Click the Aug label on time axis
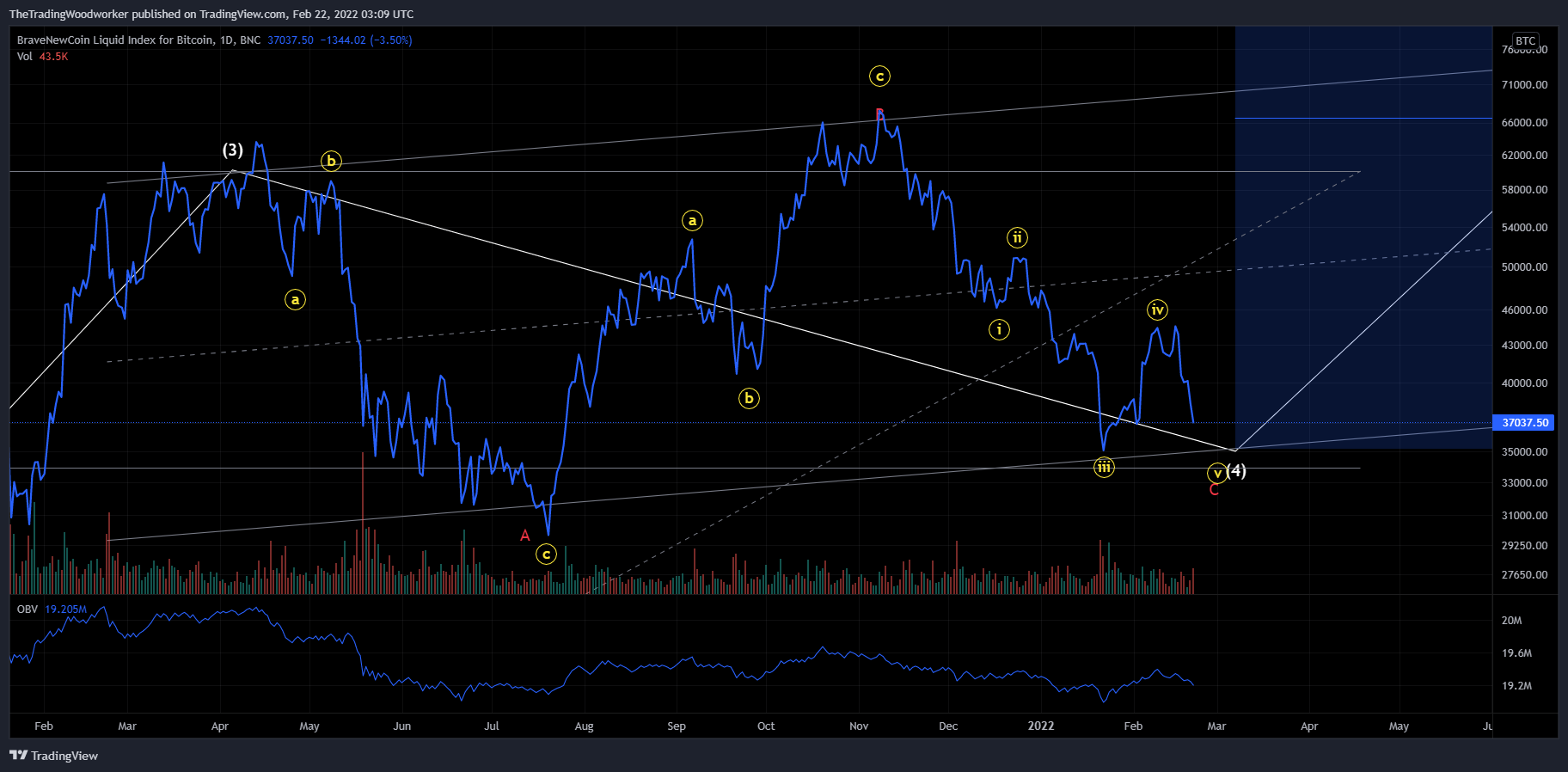 584,726
